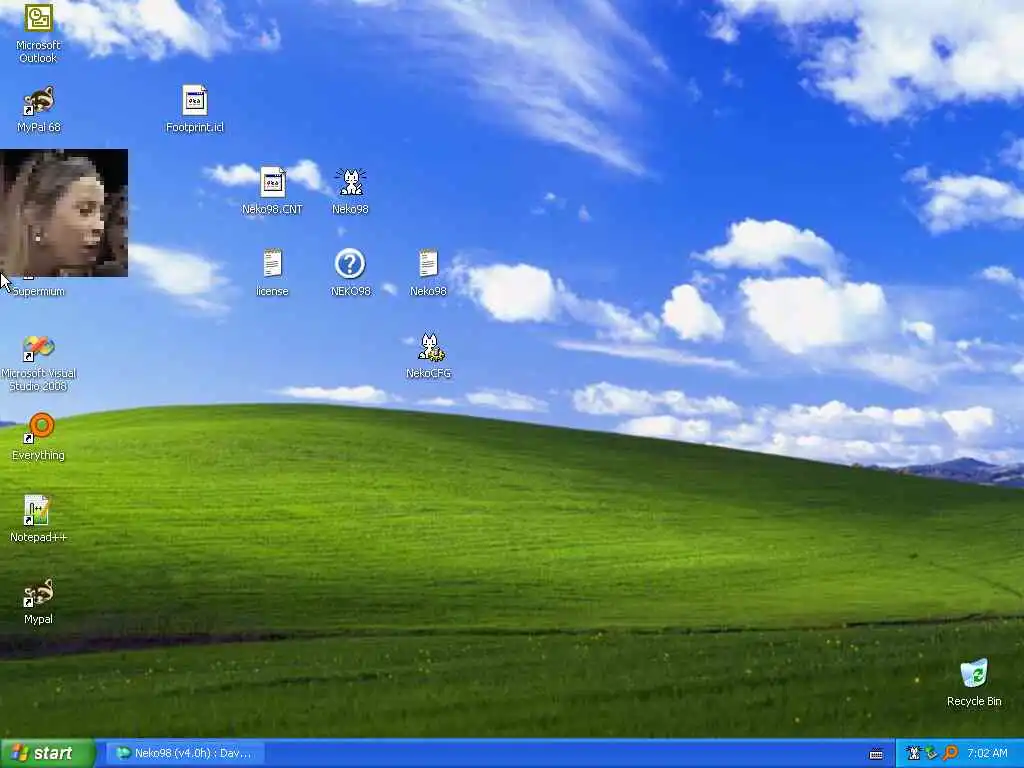Screen dimensions: 1024x768
Task: Activate the Neko98 (v4.0h) taskbar button
Action: 185,754
